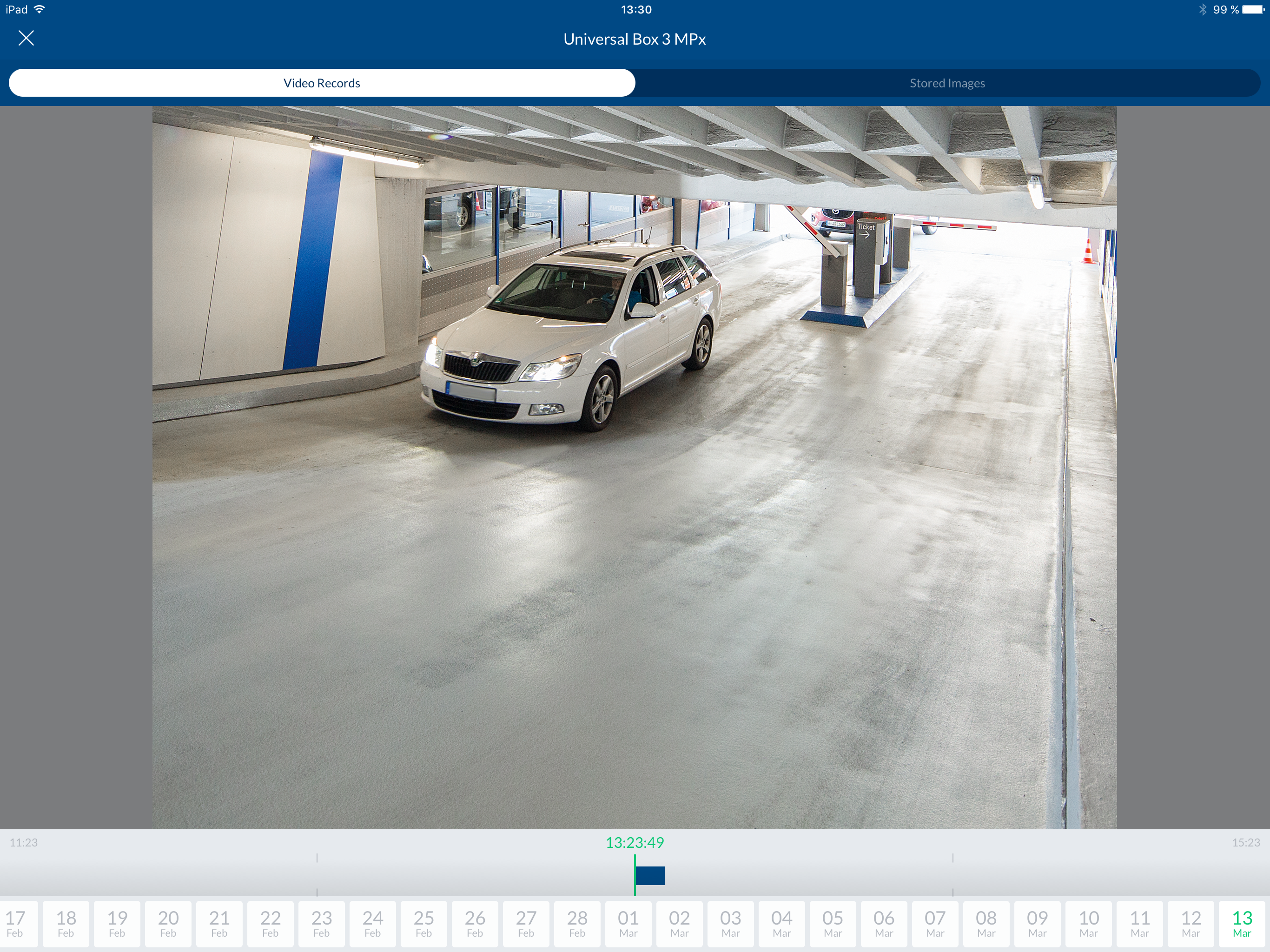Tap the 20 Feb date cell
The image size is (1270, 952).
(168, 923)
